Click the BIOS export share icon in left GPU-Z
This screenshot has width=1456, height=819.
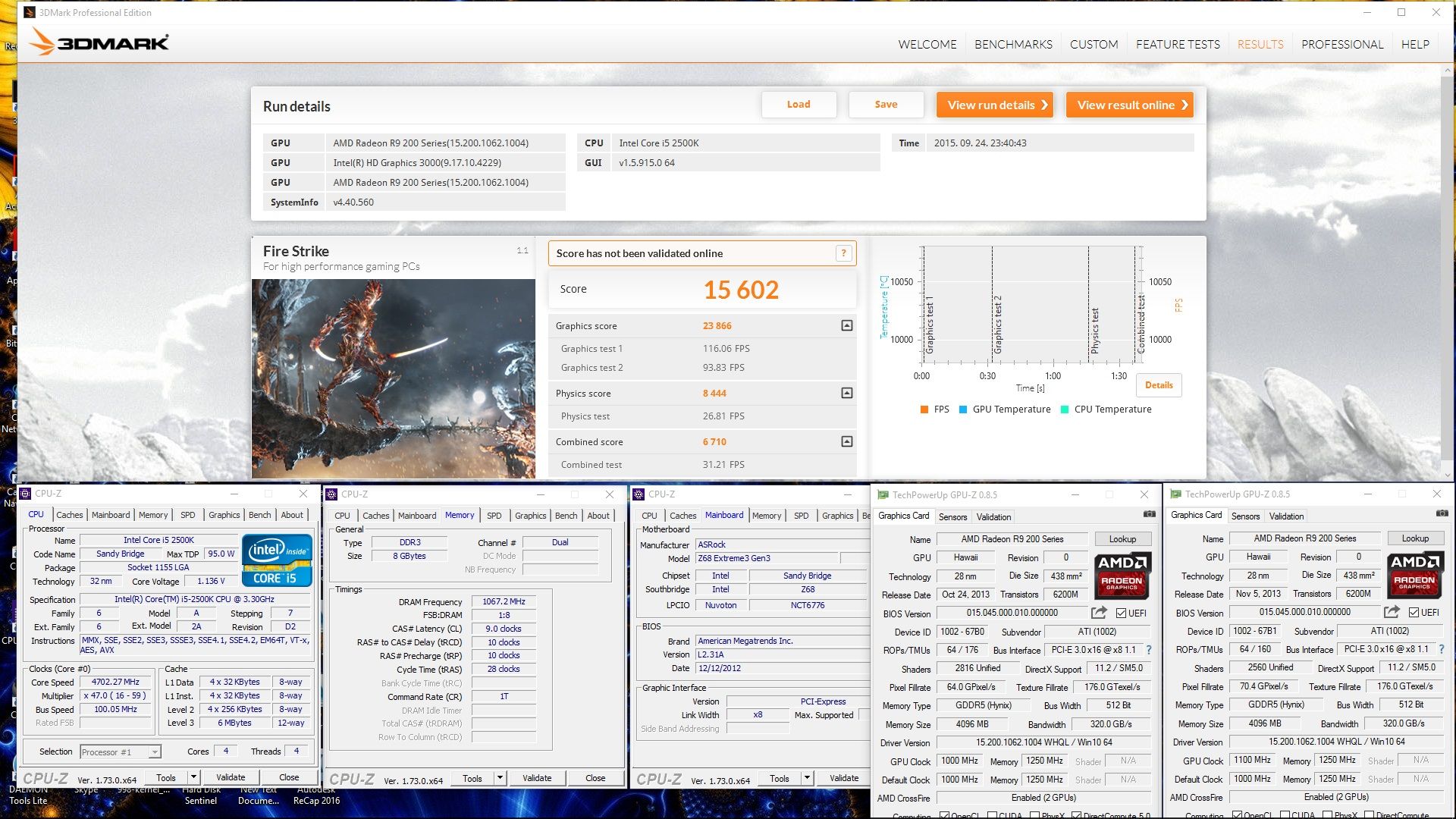(1099, 613)
